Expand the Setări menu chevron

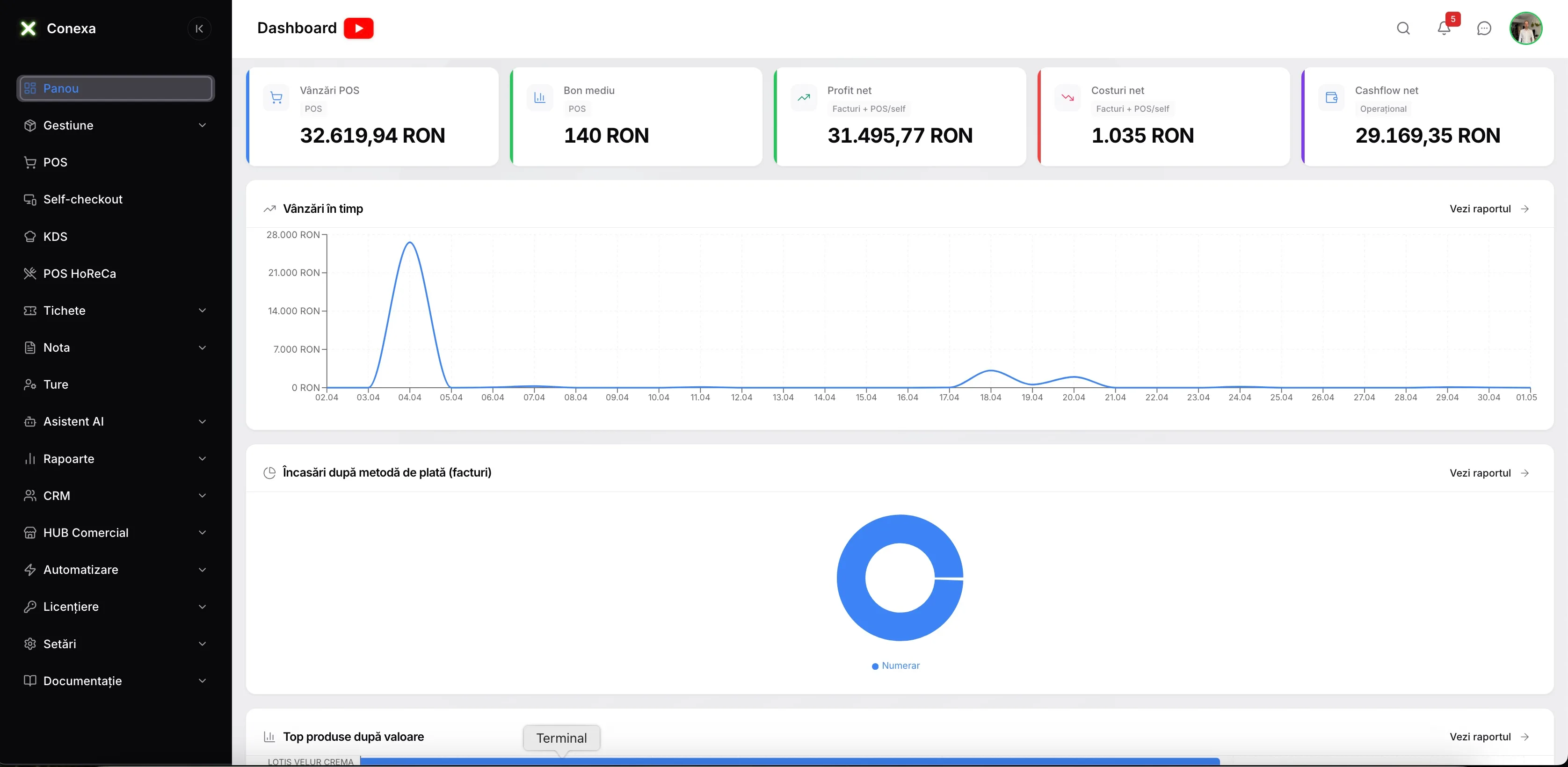point(202,644)
